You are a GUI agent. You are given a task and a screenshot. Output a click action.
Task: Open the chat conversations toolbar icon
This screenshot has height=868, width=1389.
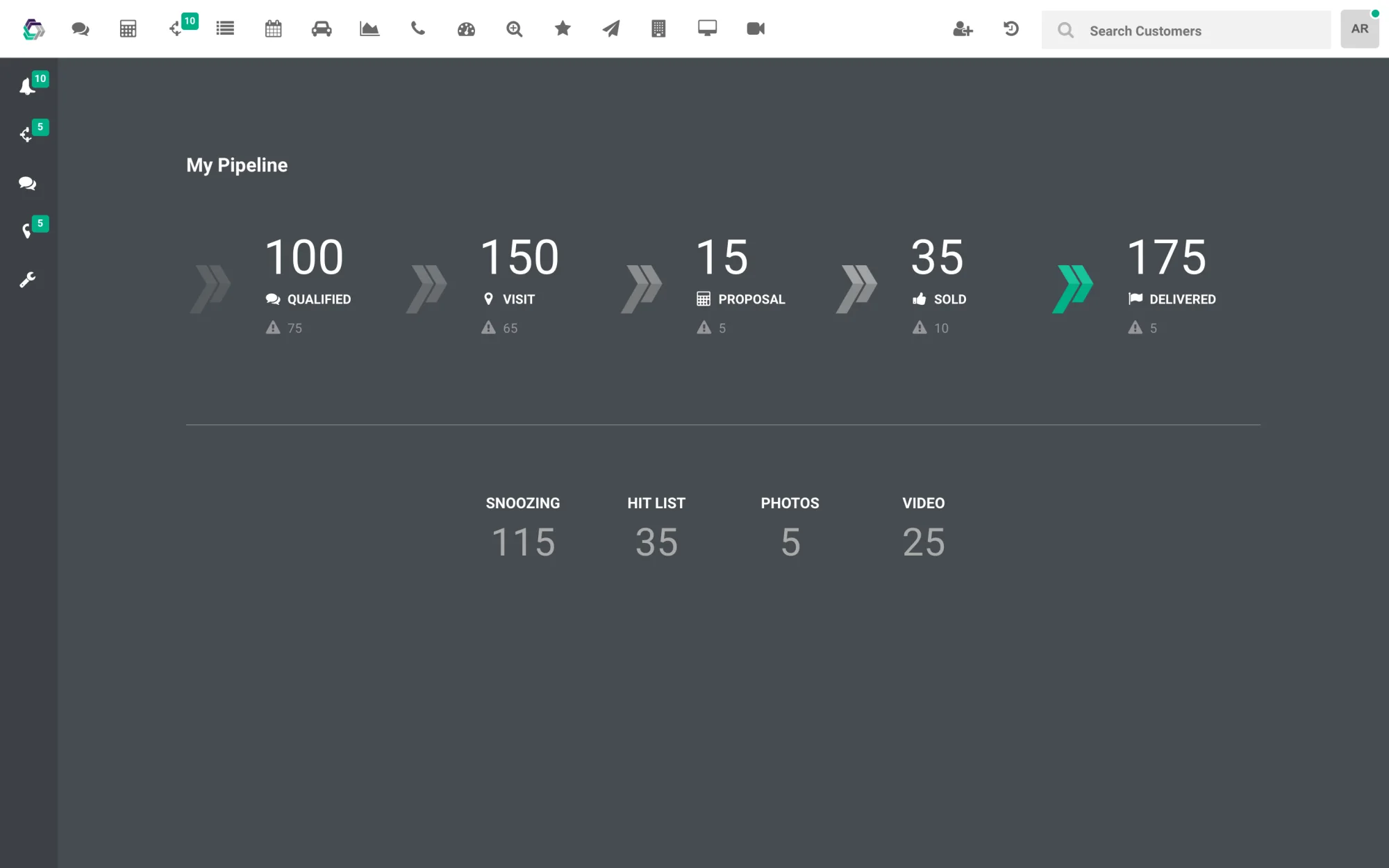(x=81, y=29)
